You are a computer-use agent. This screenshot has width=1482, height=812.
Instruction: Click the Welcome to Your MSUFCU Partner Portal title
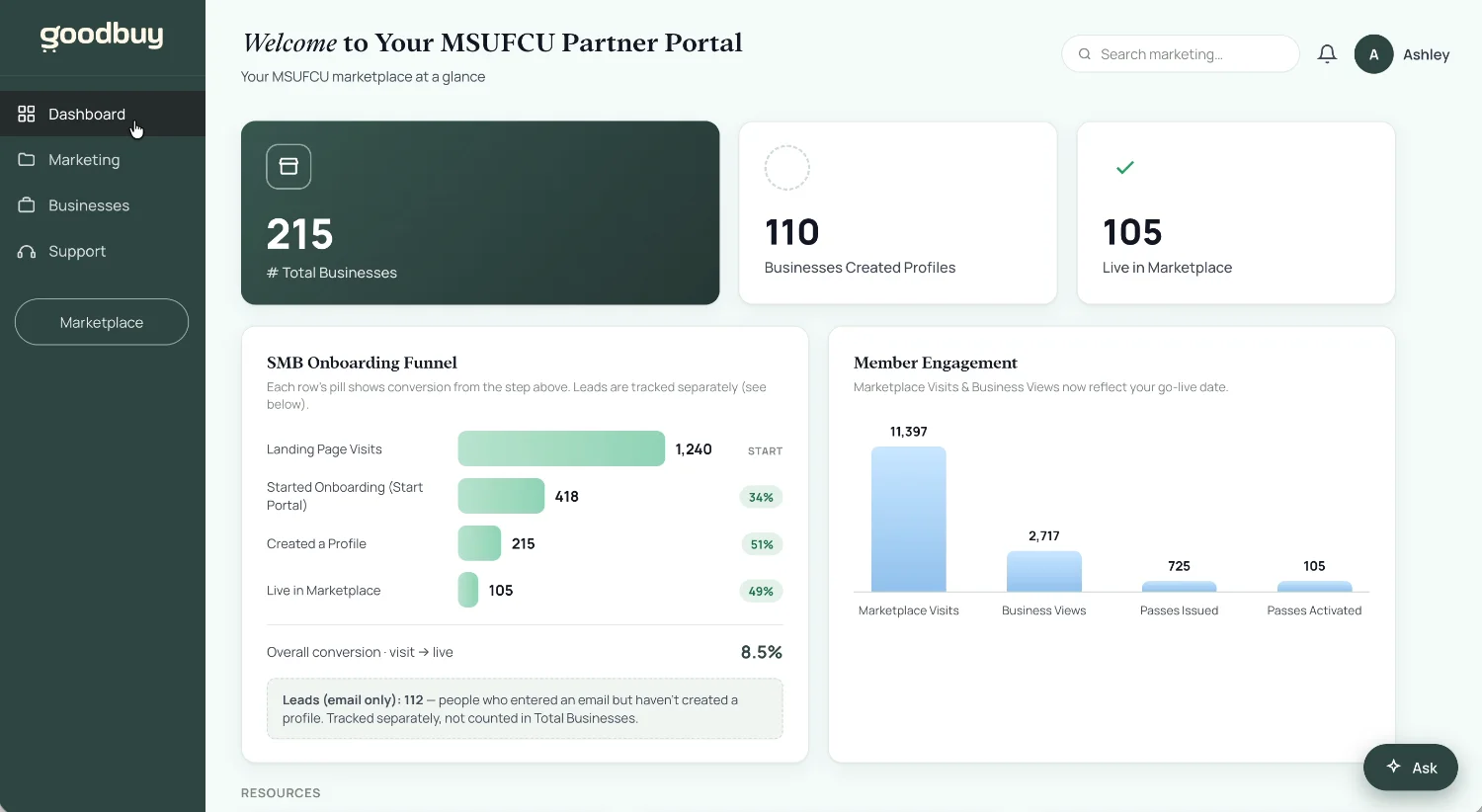tap(492, 42)
